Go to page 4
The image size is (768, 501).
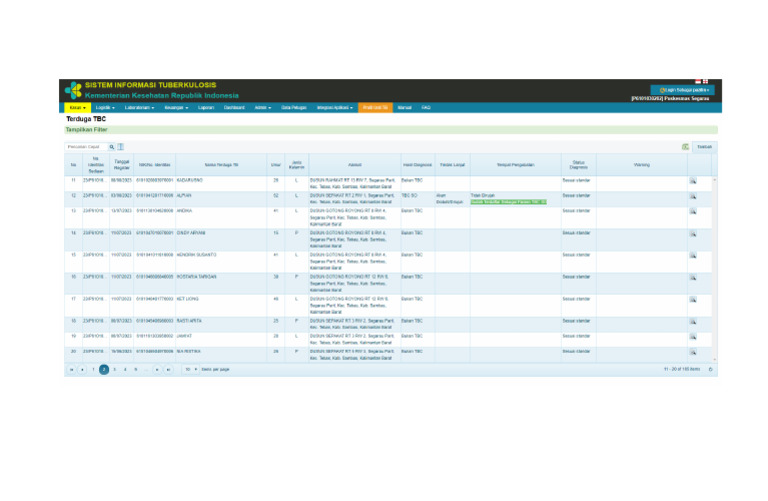pos(125,370)
